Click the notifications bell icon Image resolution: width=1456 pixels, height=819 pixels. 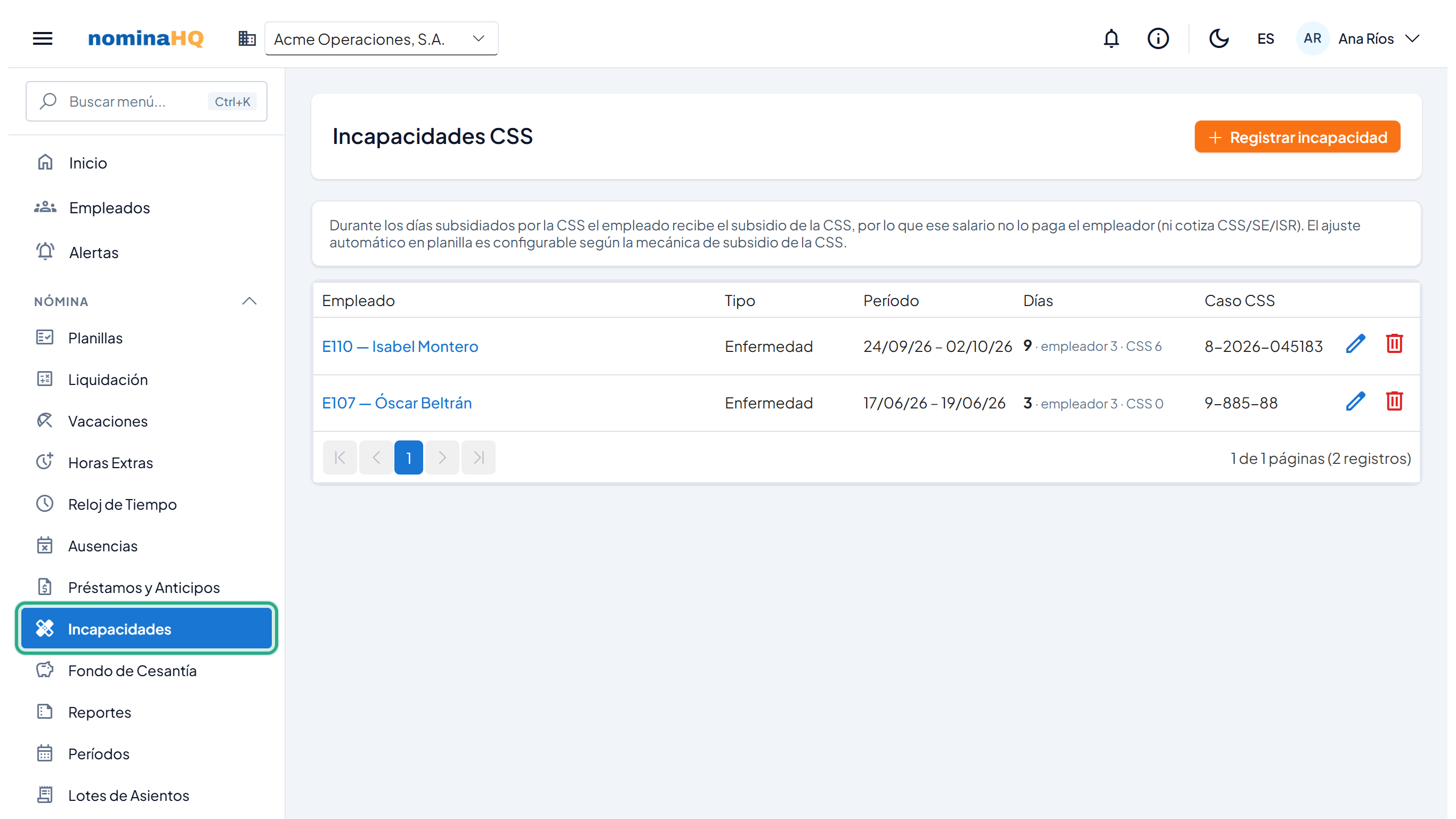tap(1111, 38)
